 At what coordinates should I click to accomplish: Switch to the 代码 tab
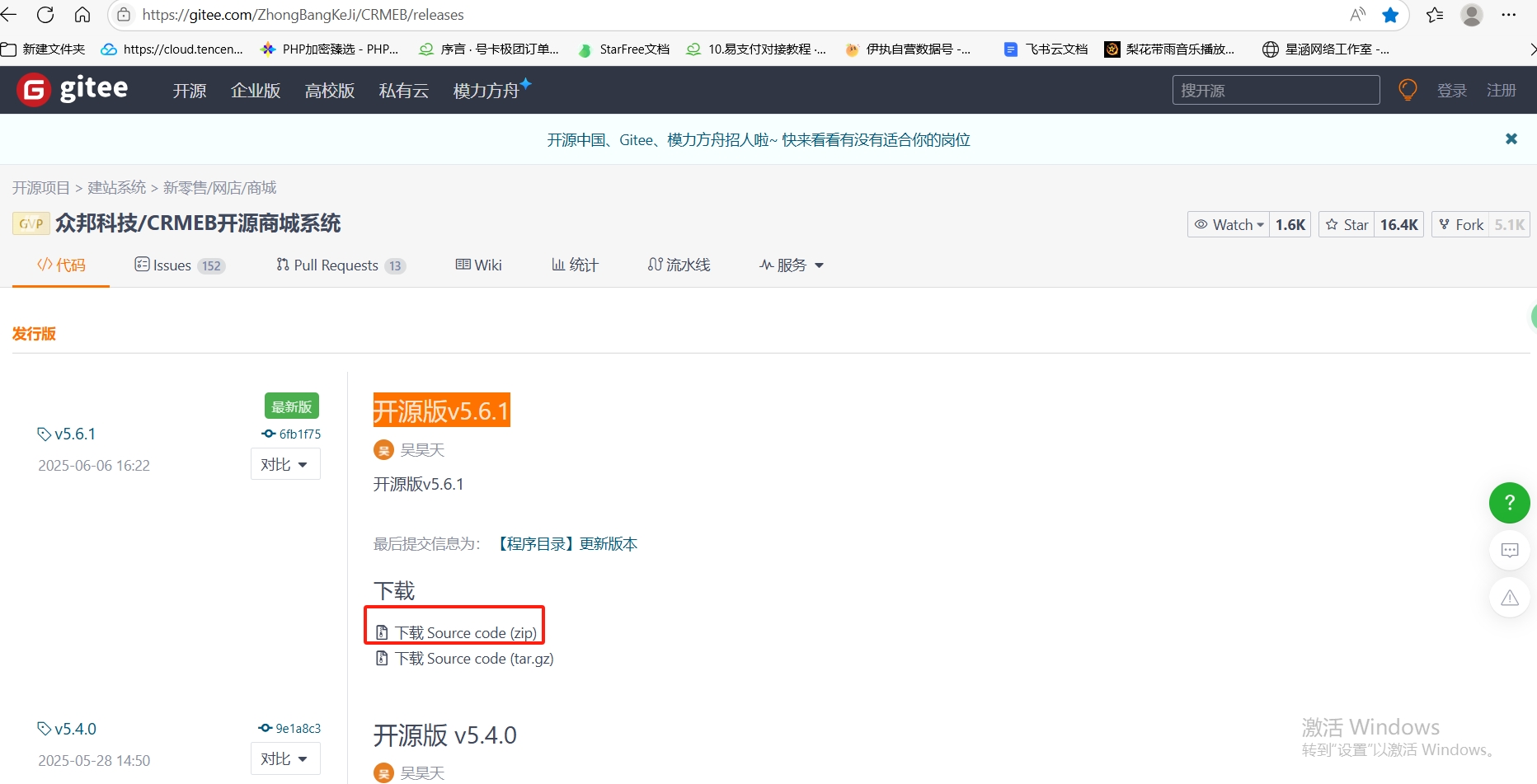pos(61,265)
